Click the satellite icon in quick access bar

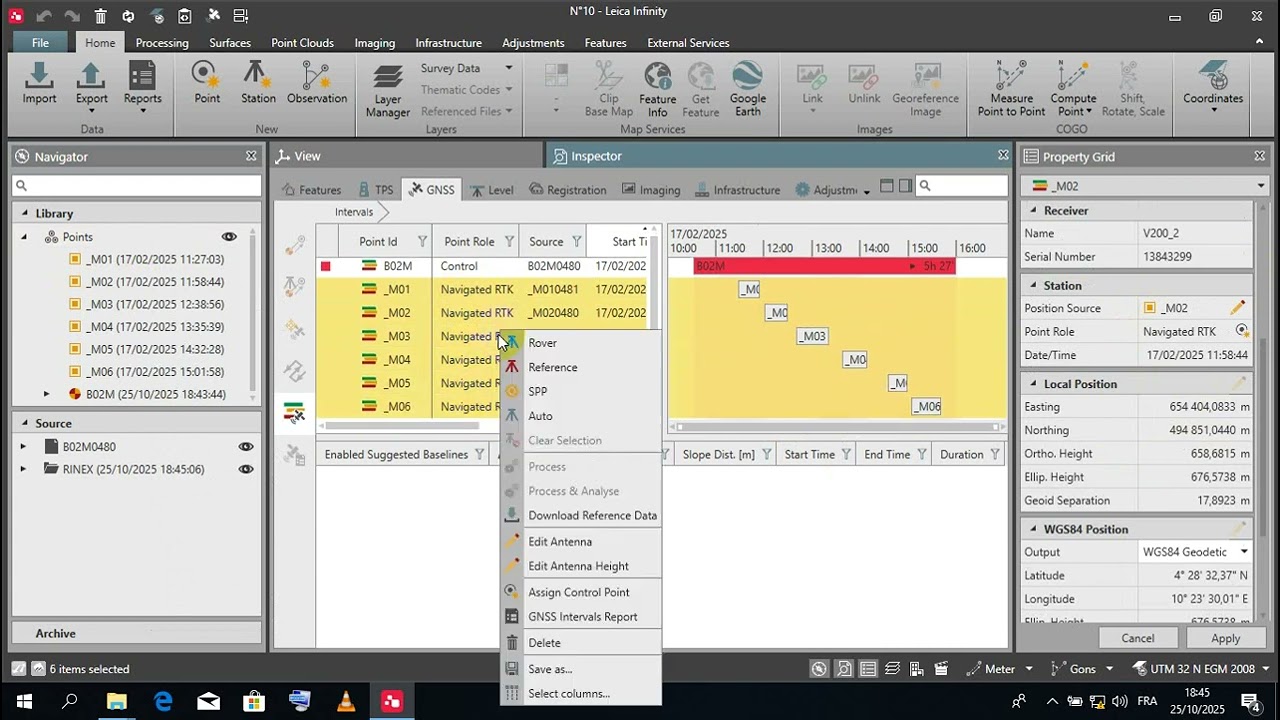click(212, 15)
